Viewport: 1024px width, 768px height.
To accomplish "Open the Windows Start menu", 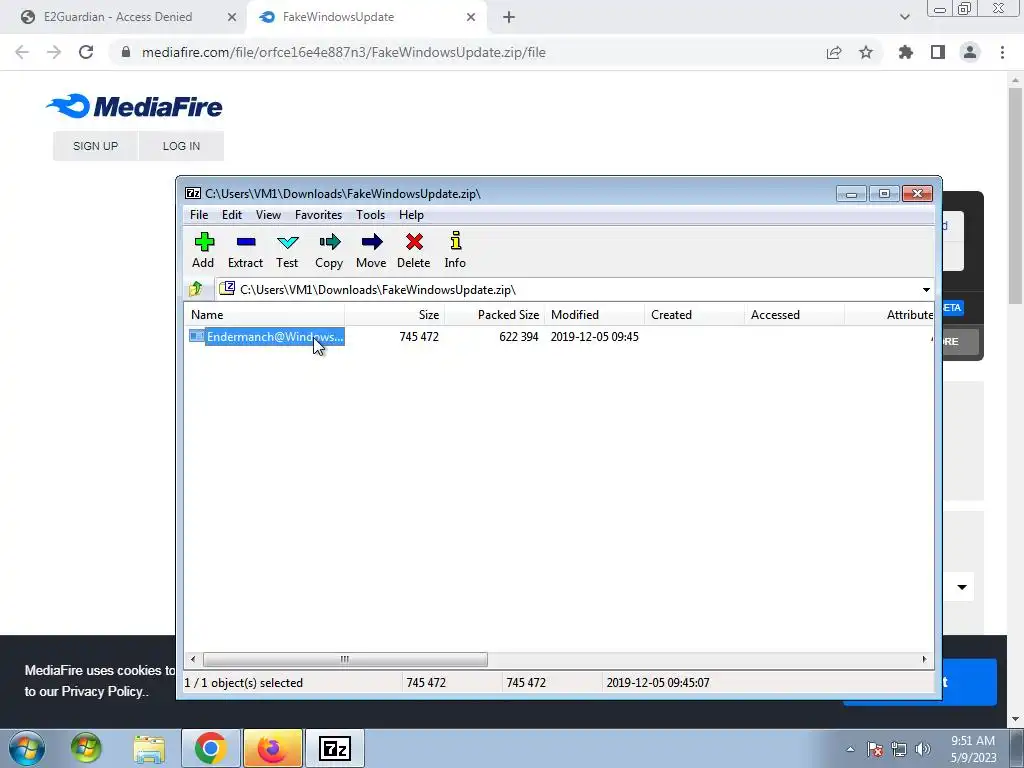I will (x=27, y=748).
